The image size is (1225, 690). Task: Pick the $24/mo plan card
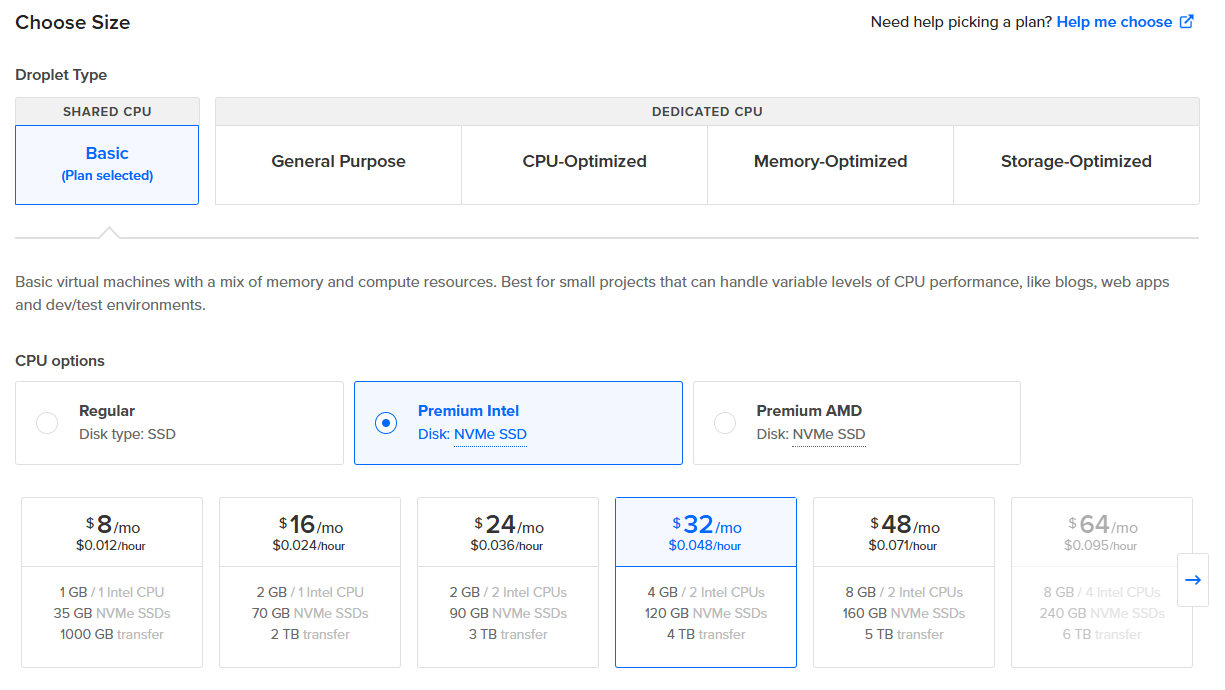click(508, 582)
